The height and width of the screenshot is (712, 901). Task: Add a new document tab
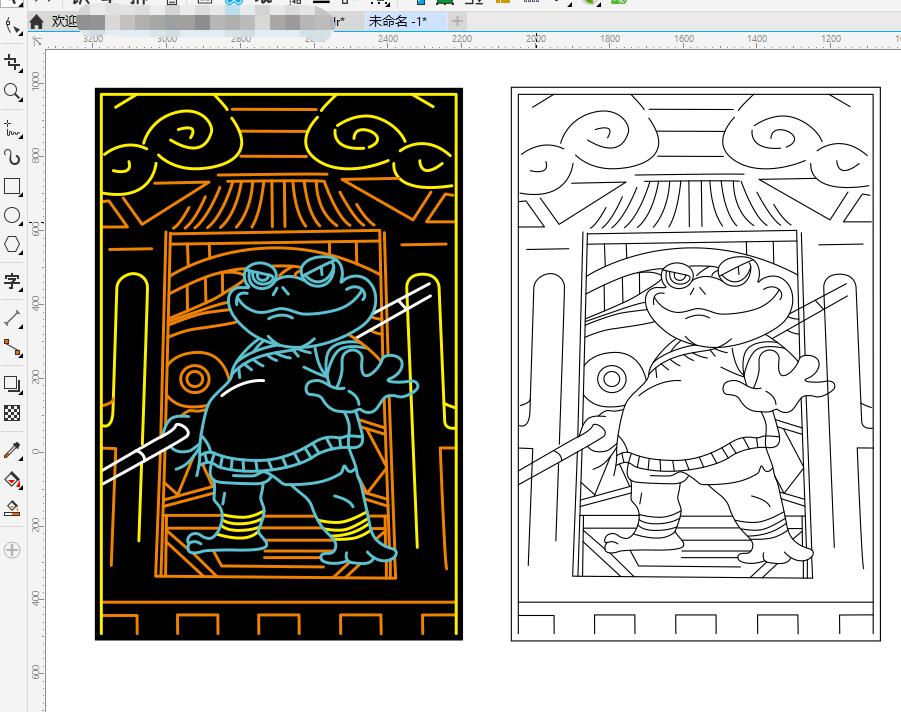point(457,22)
